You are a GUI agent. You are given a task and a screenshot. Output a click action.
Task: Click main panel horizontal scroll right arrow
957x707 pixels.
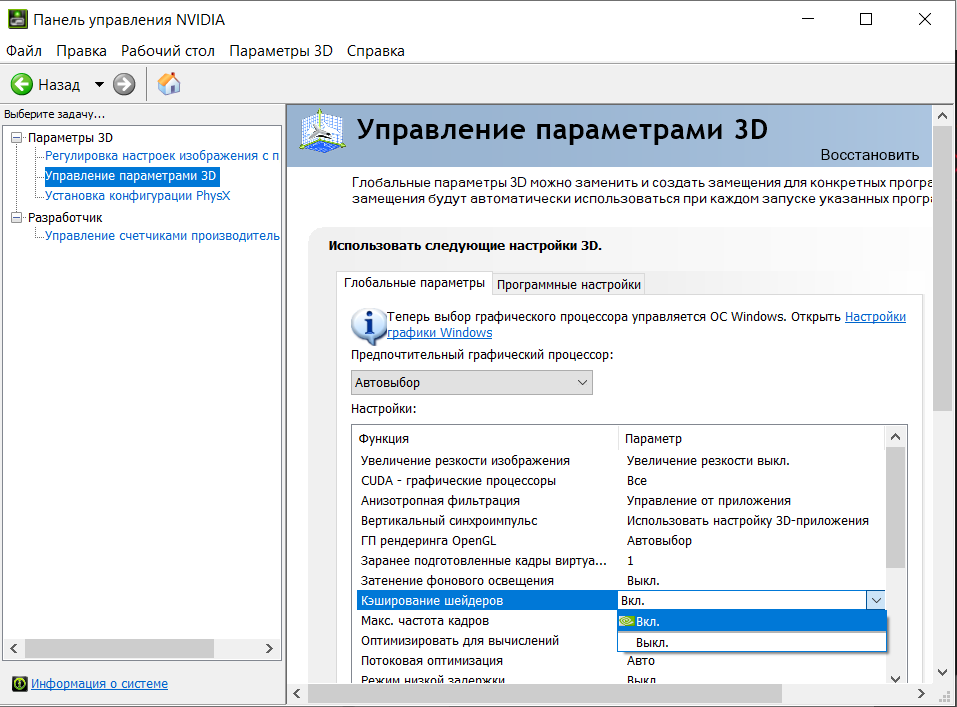coord(921,694)
